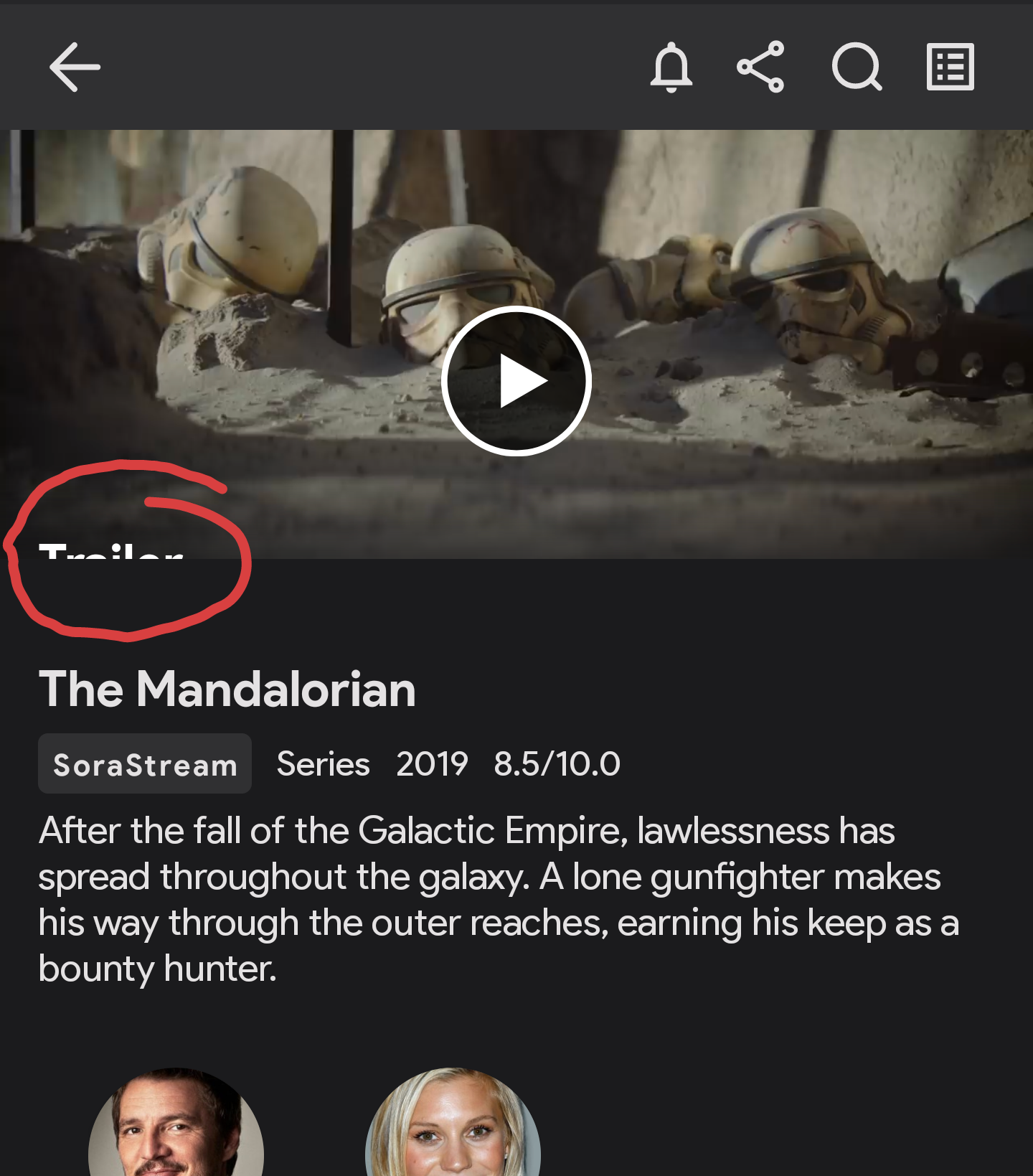This screenshot has height=1176, width=1033.
Task: Open the list icon in top bar
Action: click(950, 67)
